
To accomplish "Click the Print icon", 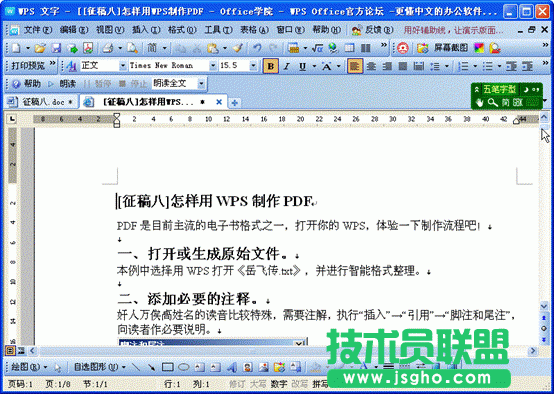I will pos(108,48).
